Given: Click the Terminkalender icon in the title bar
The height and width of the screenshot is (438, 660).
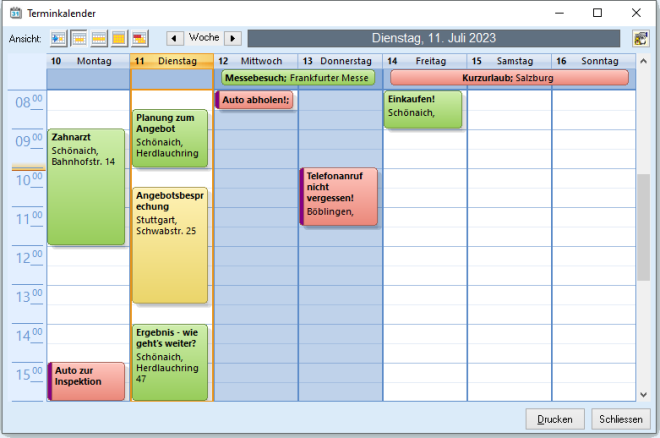Looking at the screenshot, I should (15, 13).
